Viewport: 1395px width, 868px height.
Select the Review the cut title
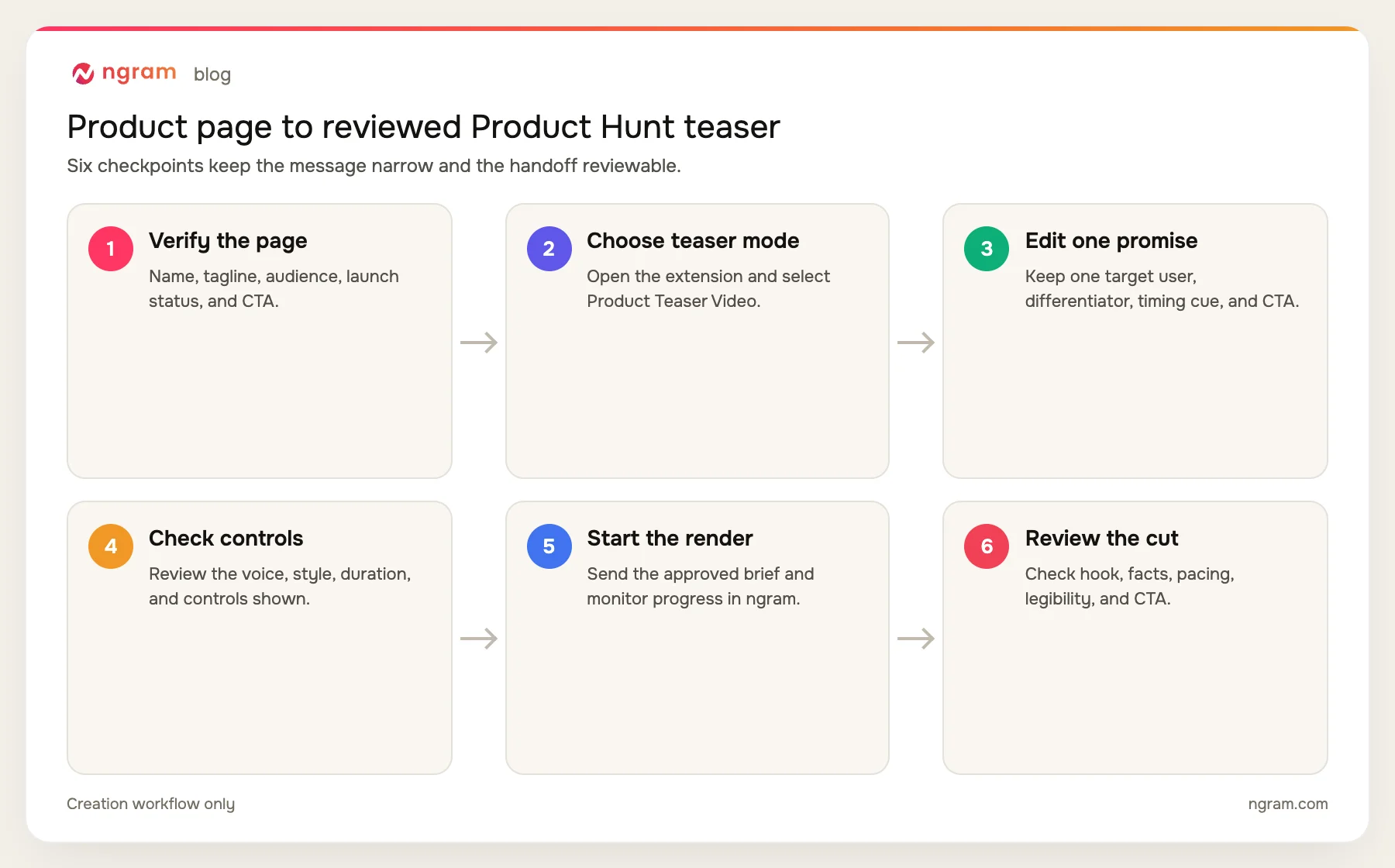click(x=1101, y=539)
